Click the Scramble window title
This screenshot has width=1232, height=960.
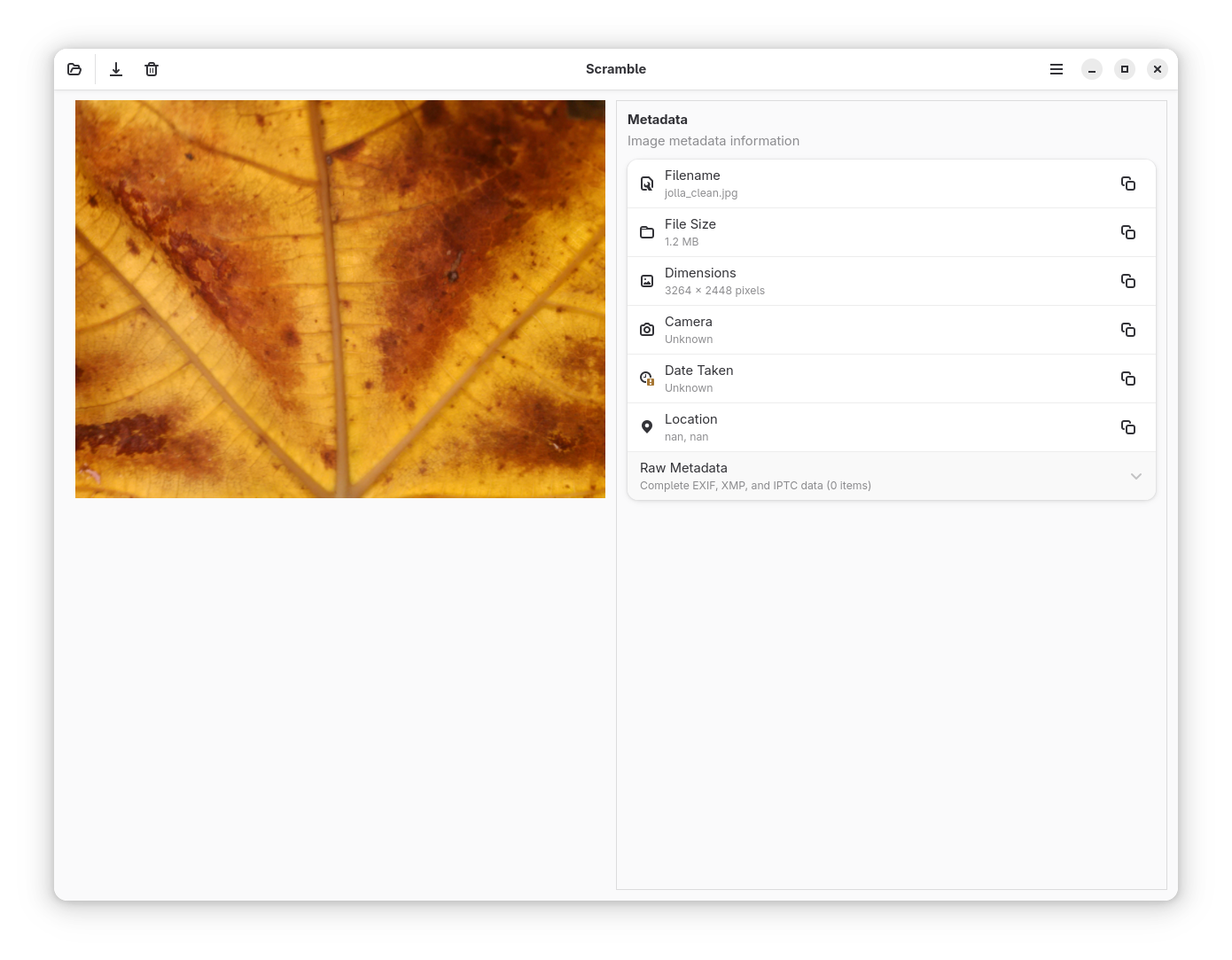(x=616, y=69)
